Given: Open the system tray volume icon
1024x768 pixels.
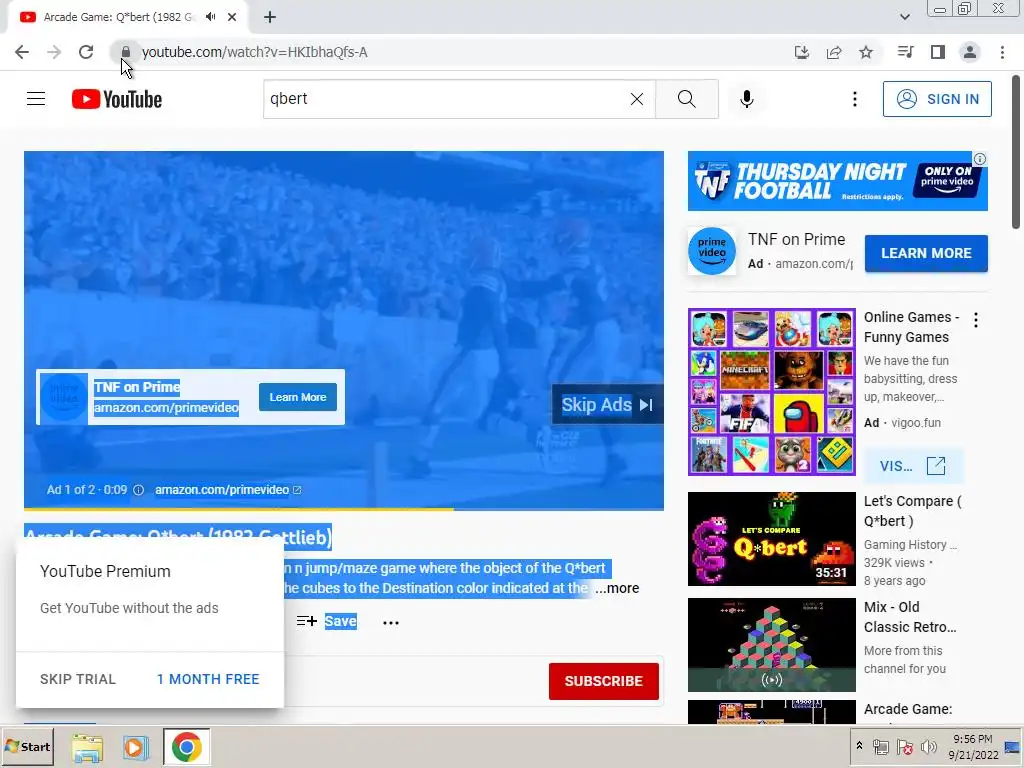Looking at the screenshot, I should coord(928,747).
